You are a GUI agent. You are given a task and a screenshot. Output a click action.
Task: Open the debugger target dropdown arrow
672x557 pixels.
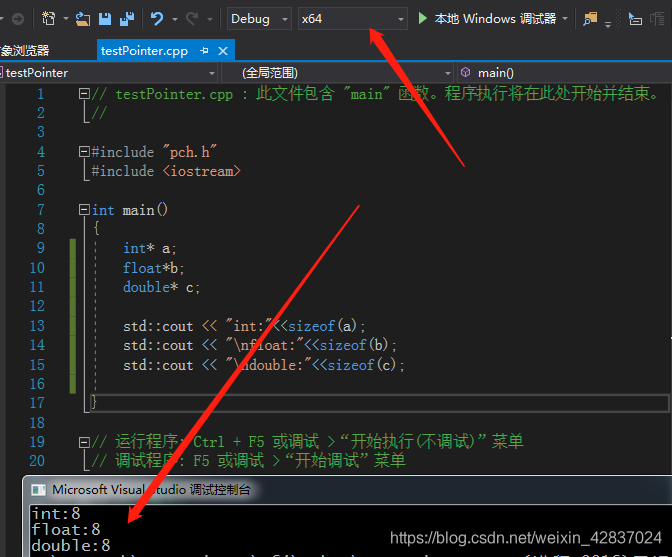(565, 19)
